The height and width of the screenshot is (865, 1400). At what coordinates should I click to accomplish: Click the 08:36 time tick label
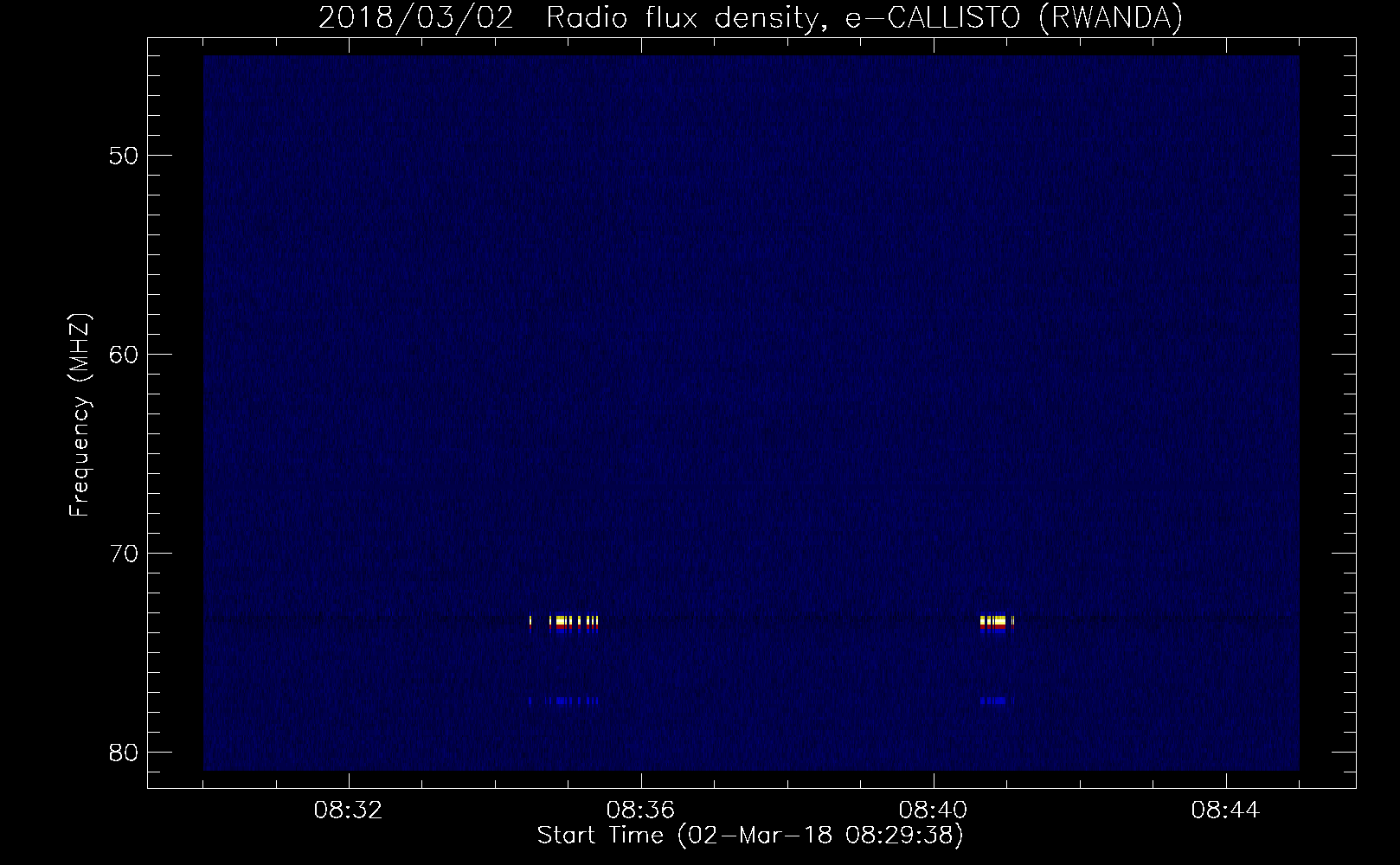point(640,811)
